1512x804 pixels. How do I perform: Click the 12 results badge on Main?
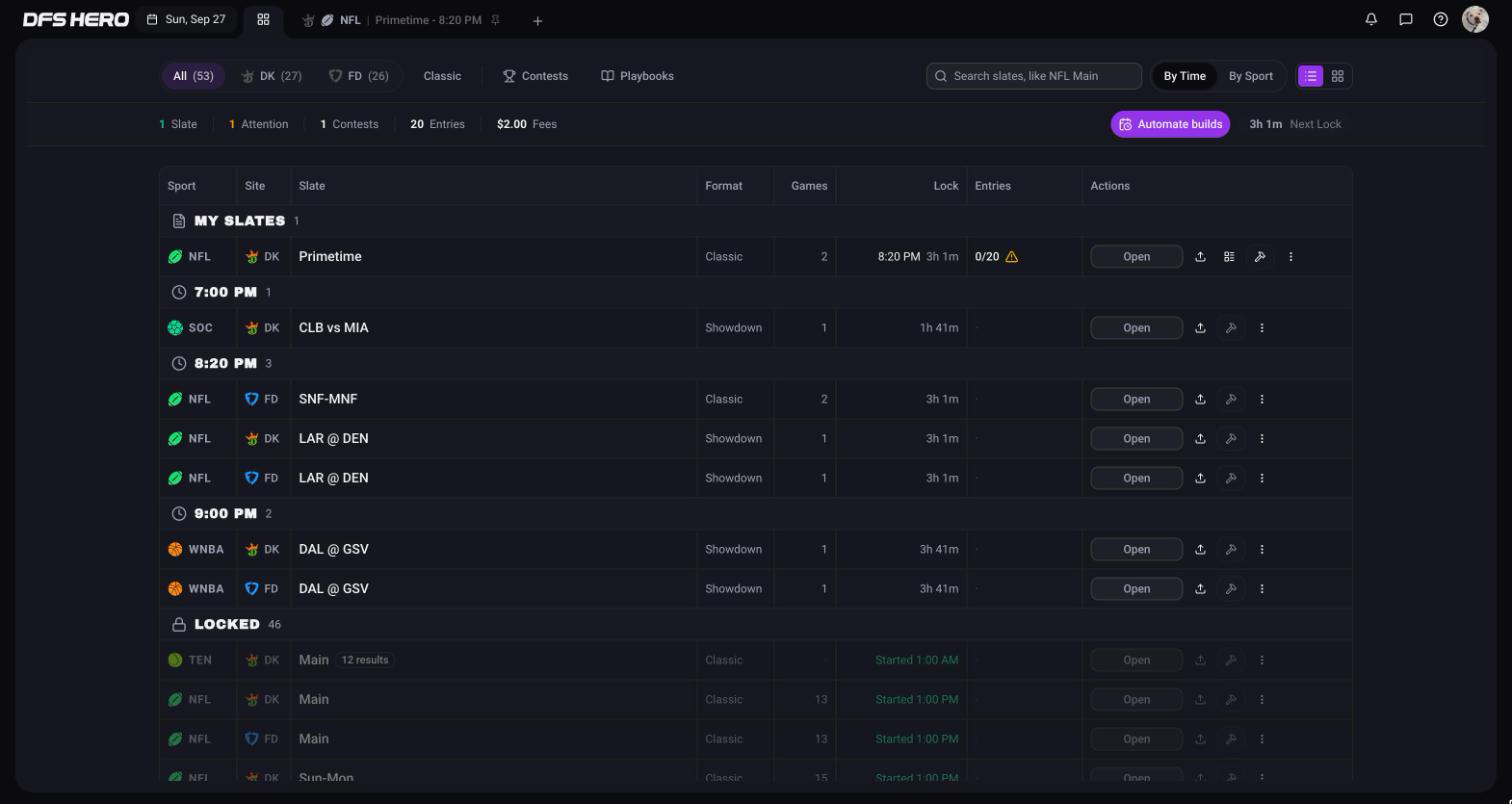click(x=364, y=660)
